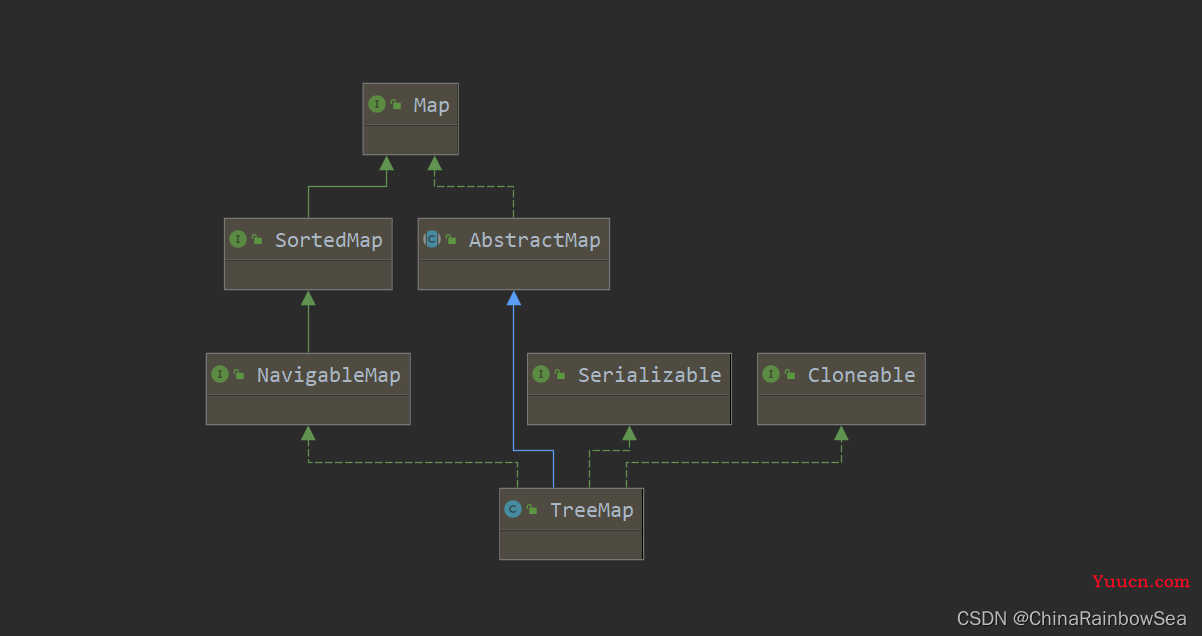Click the visibility lock icon beside Cloneable
Screen dimensions: 1202x636
pos(791,375)
